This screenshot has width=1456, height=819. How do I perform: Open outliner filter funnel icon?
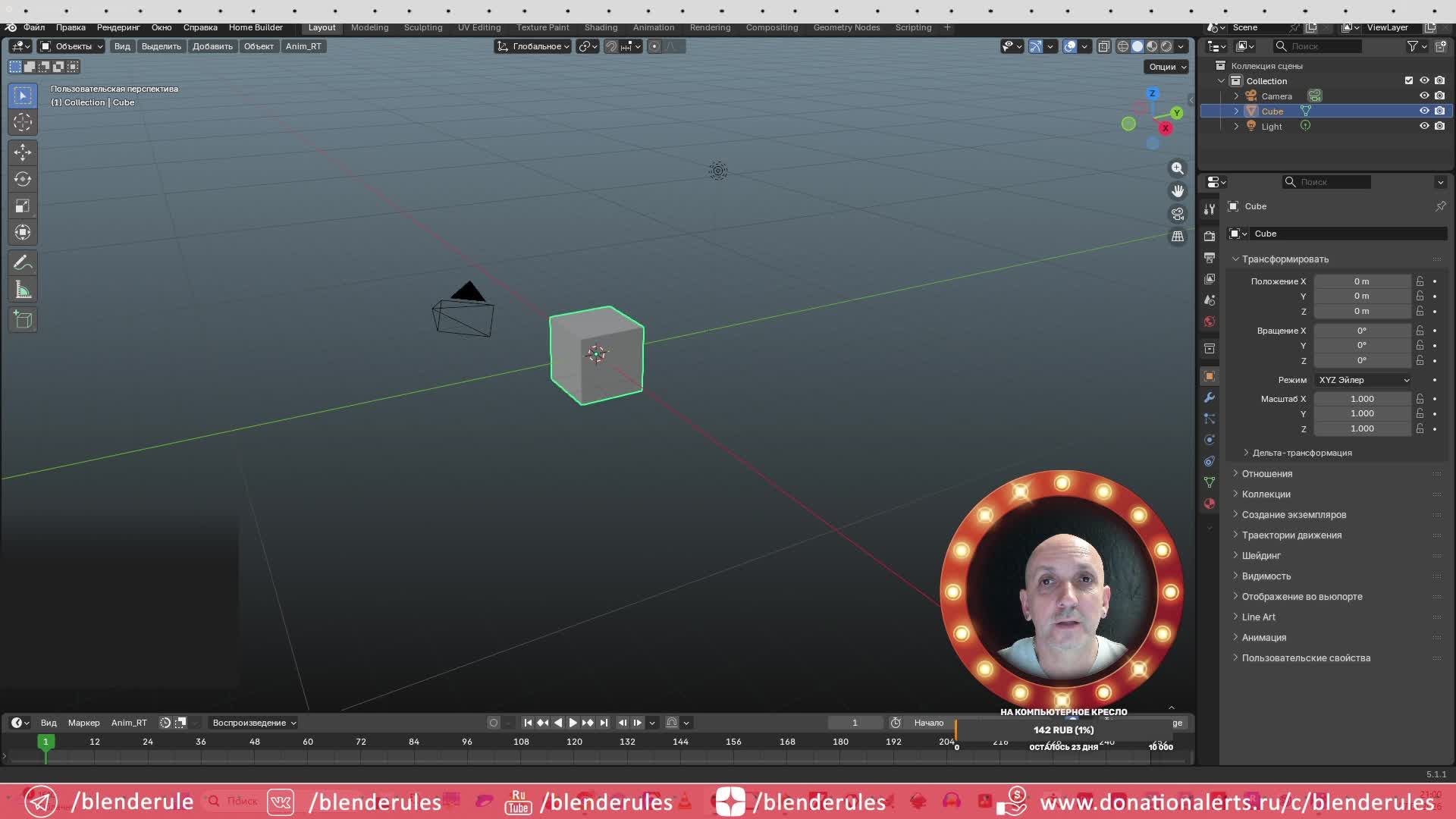1413,46
